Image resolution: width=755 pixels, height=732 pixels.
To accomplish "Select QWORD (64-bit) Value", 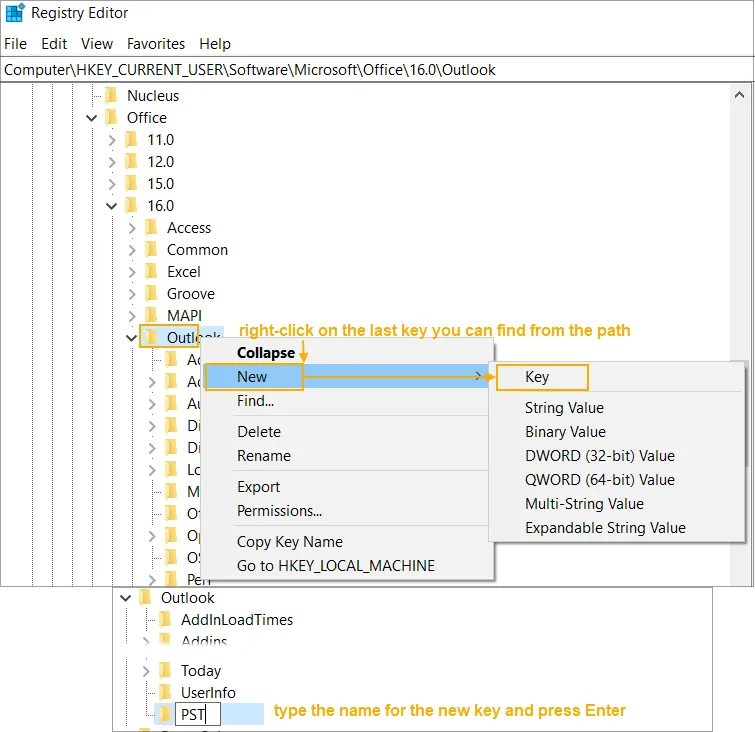I will [617, 480].
